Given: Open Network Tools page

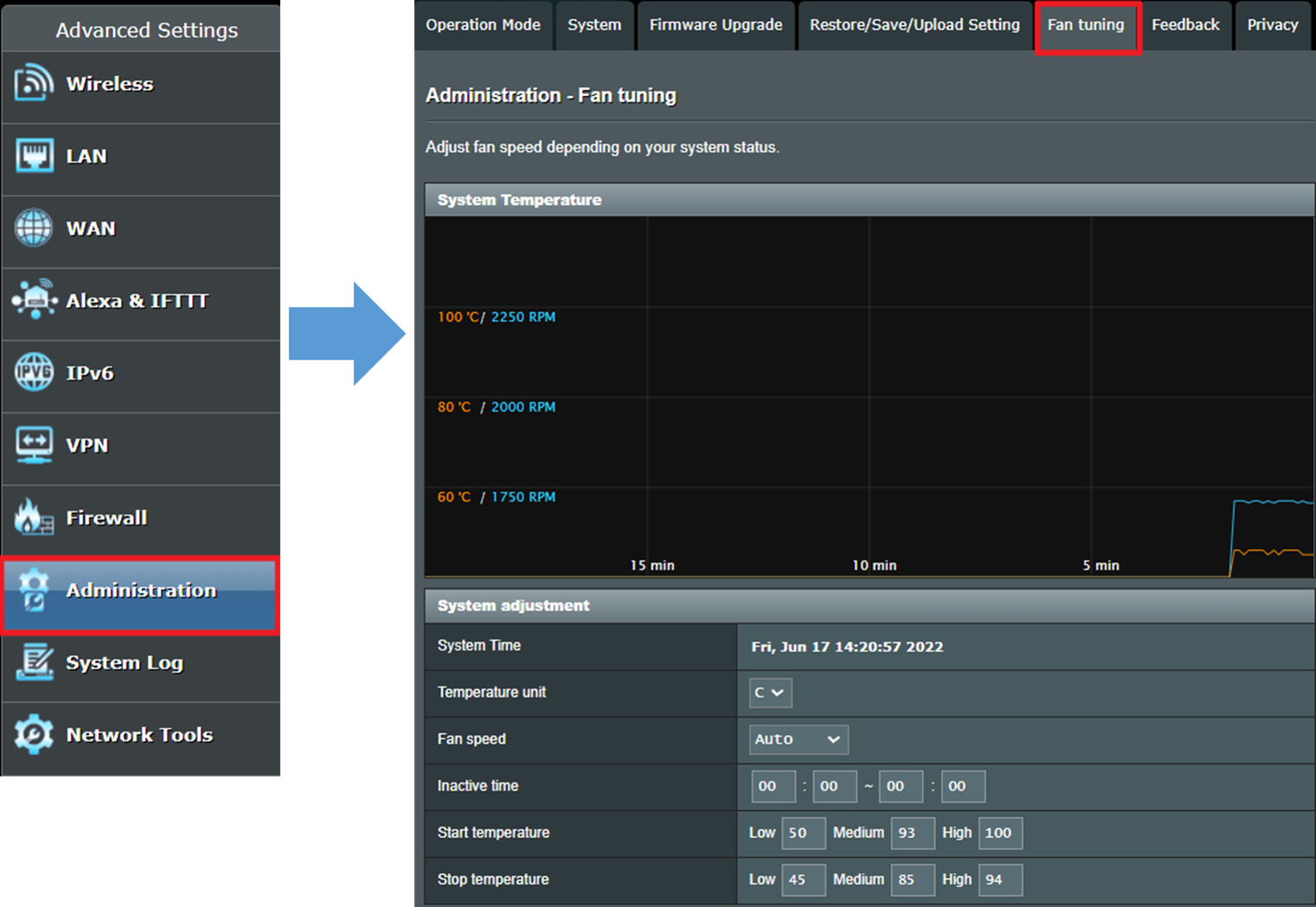Looking at the screenshot, I should 141,738.
